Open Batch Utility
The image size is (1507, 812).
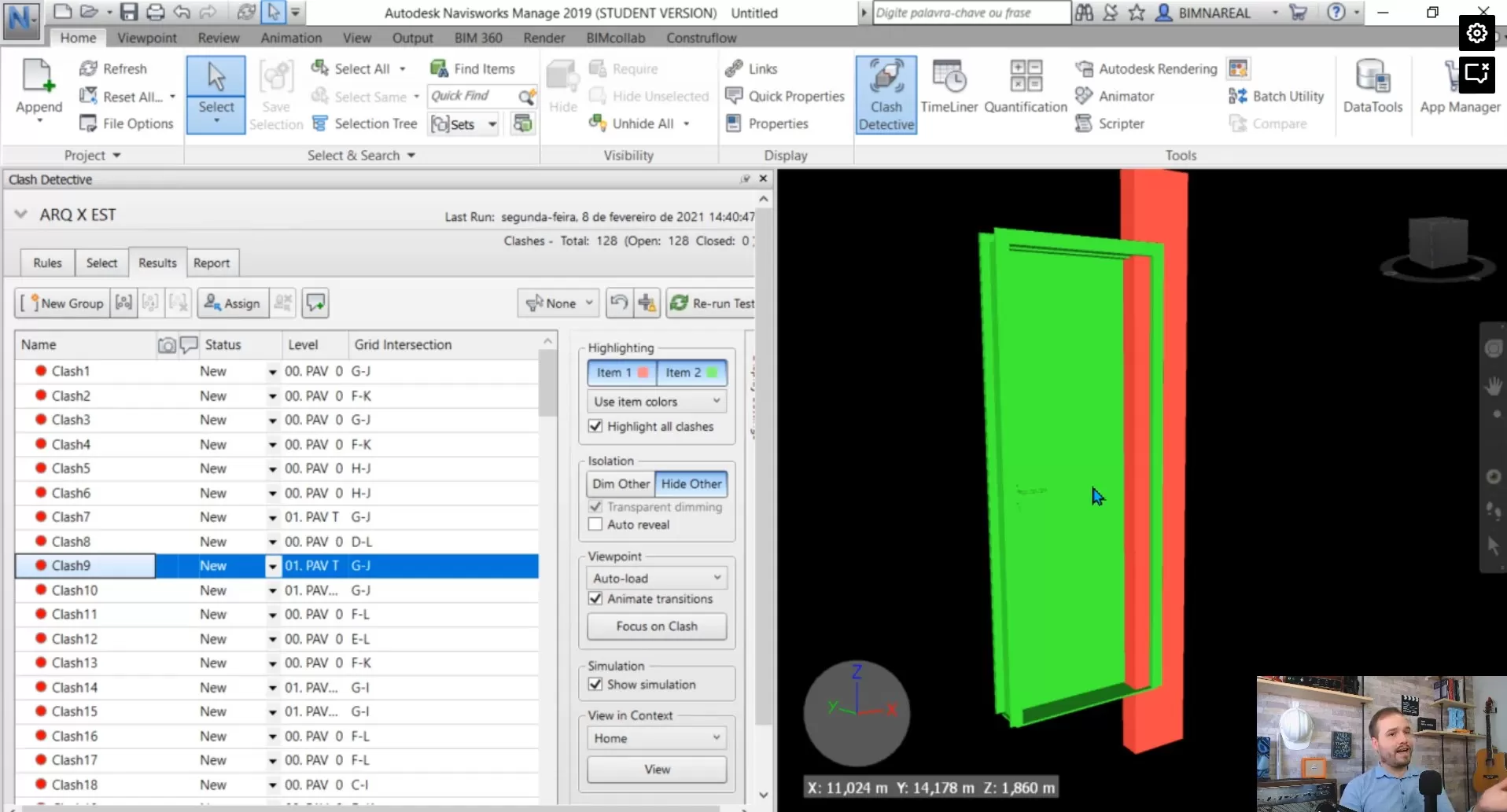(1277, 96)
